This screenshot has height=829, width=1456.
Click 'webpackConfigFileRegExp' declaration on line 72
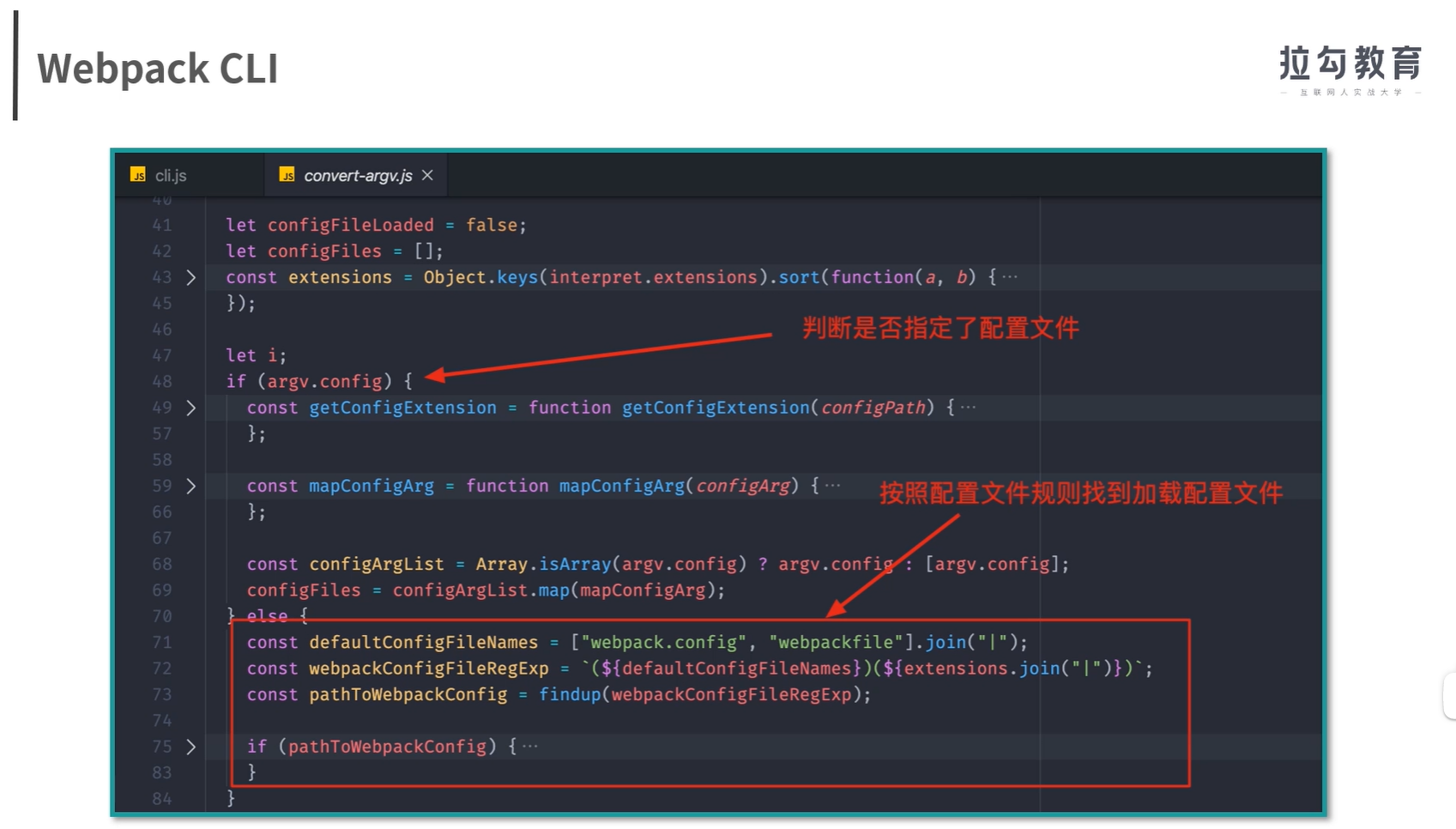(x=429, y=669)
